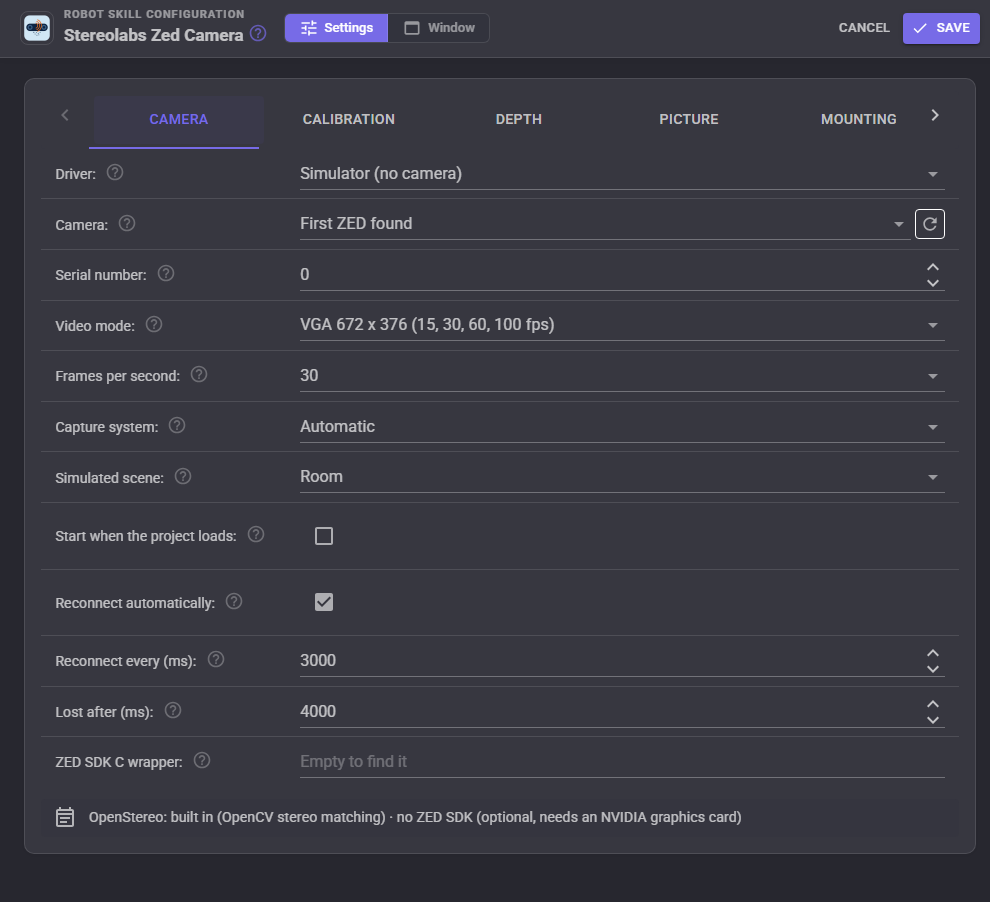Select the Camera tab
This screenshot has width=990, height=902.
tap(178, 119)
